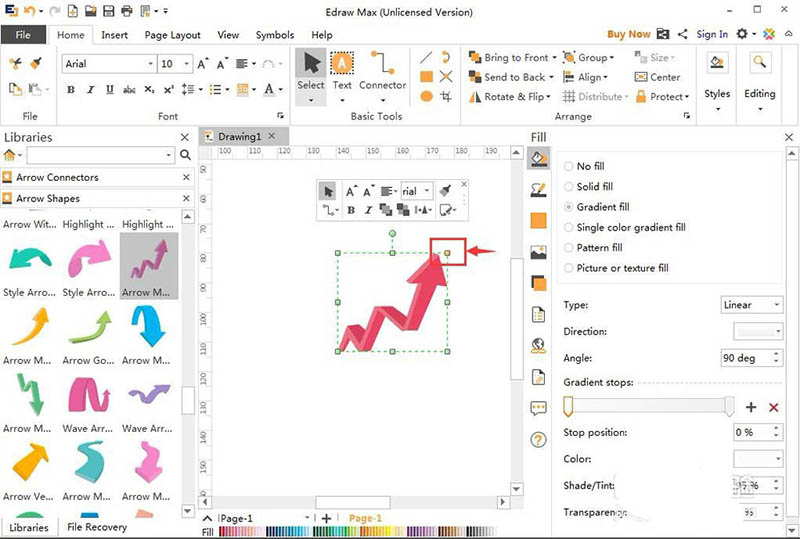Select the No fill option
The width and height of the screenshot is (800, 539).
584,166
